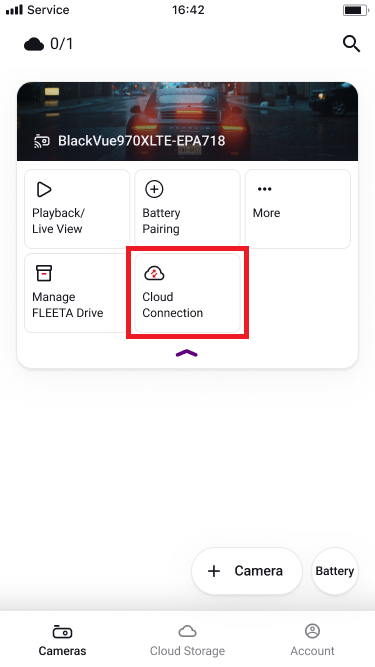This screenshot has height=667, width=375.
Task: Tap the + Camera button
Action: pos(247,571)
